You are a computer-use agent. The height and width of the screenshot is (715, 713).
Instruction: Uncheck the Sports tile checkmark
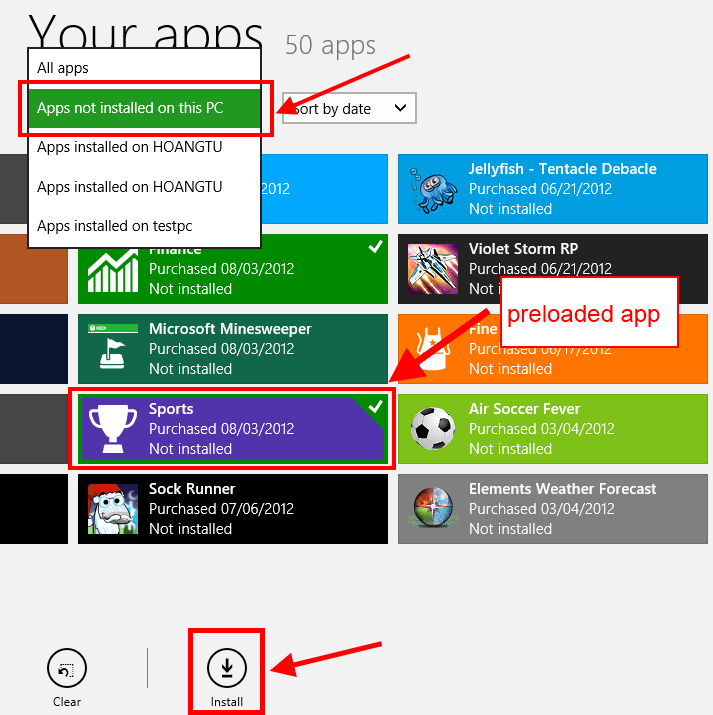tap(375, 406)
